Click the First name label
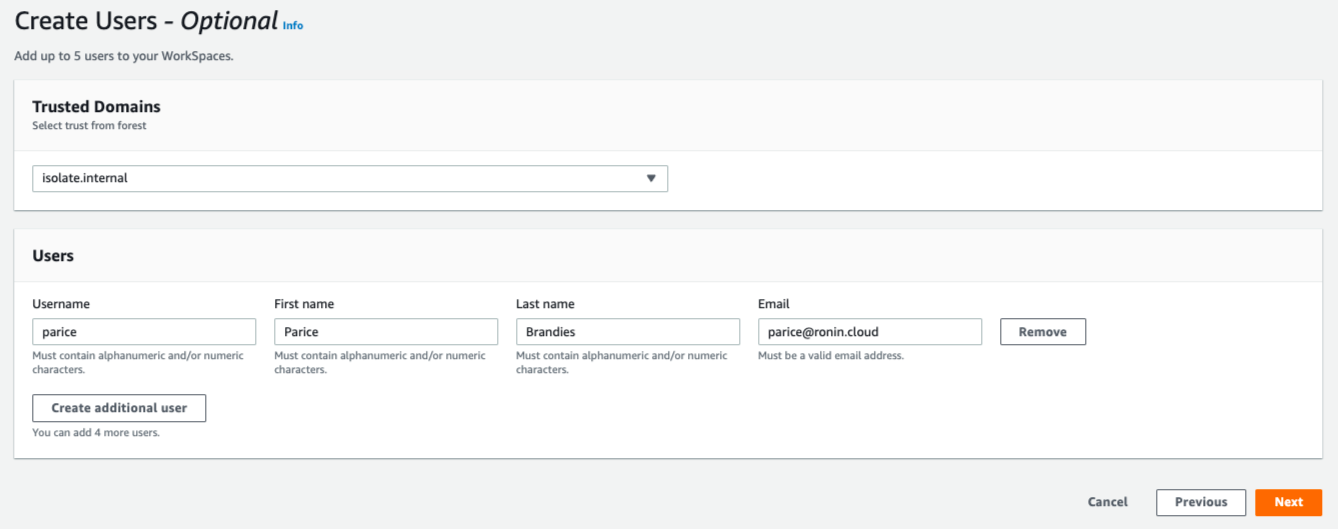This screenshot has width=1338, height=529. coord(304,304)
